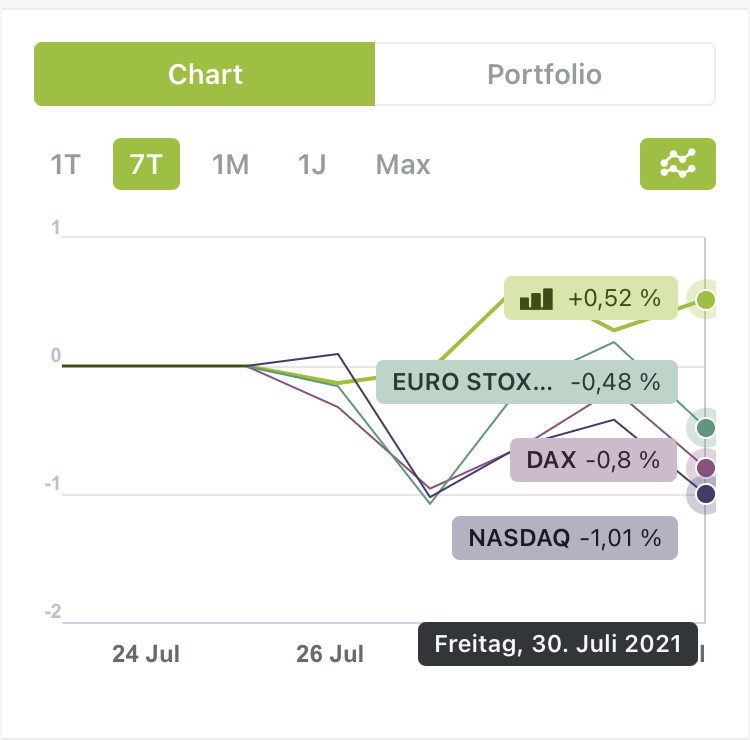Click the EURO STOXX -0,48 % label
This screenshot has width=750, height=740.
coord(526,381)
